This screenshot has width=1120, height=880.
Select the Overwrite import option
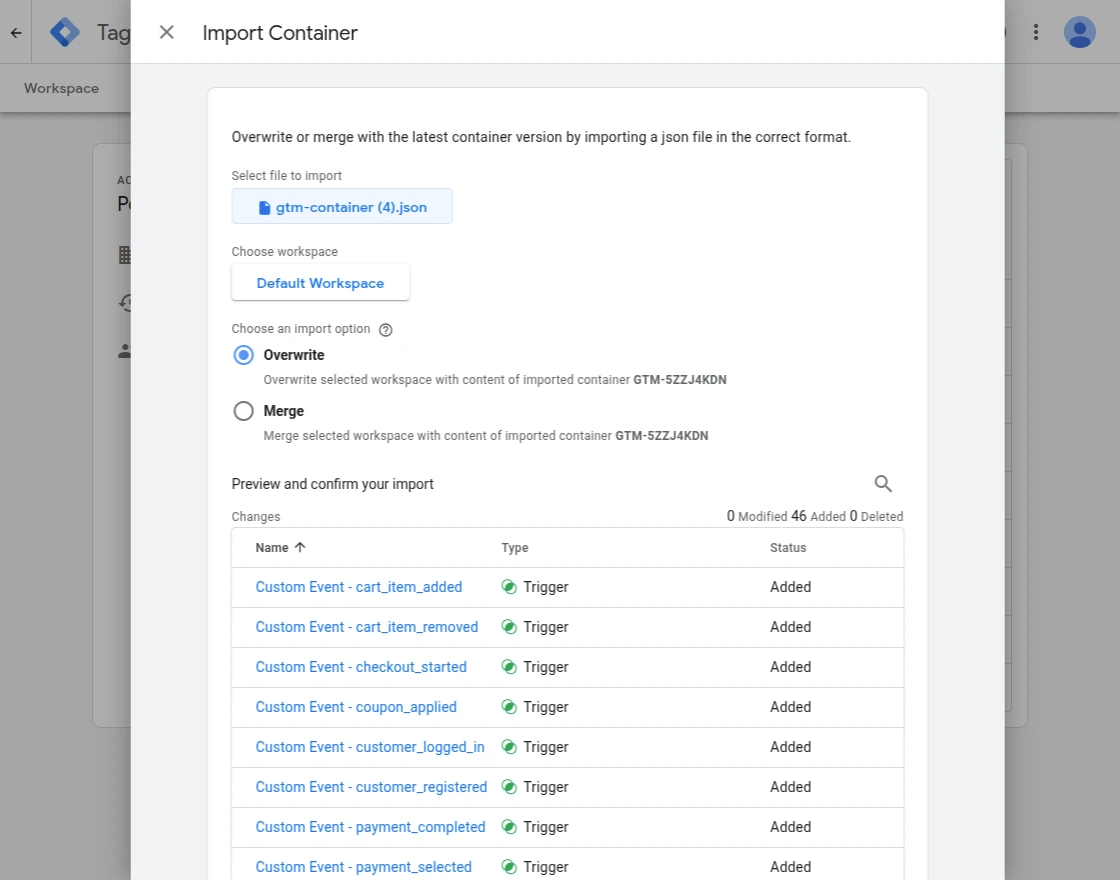244,355
